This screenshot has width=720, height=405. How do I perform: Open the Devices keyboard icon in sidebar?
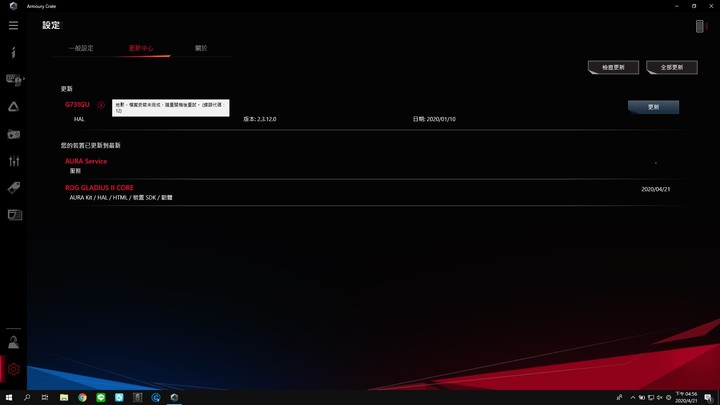click(x=14, y=80)
